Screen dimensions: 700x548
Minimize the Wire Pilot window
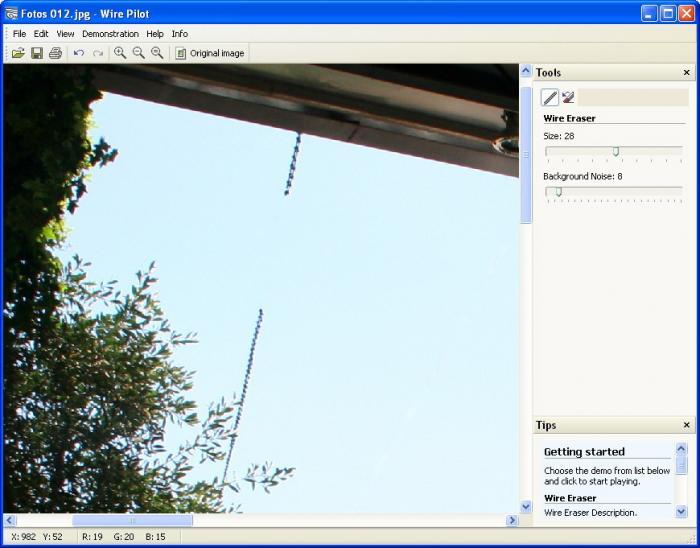pos(649,14)
